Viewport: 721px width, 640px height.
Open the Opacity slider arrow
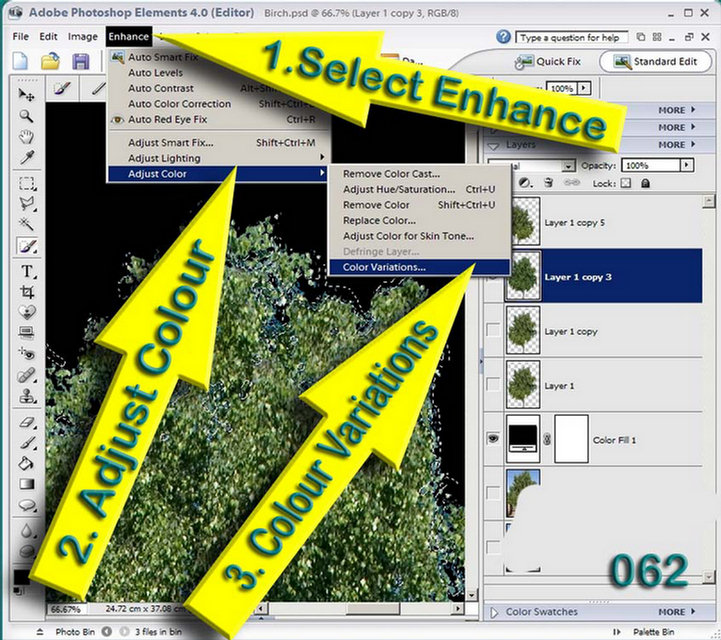tap(687, 165)
